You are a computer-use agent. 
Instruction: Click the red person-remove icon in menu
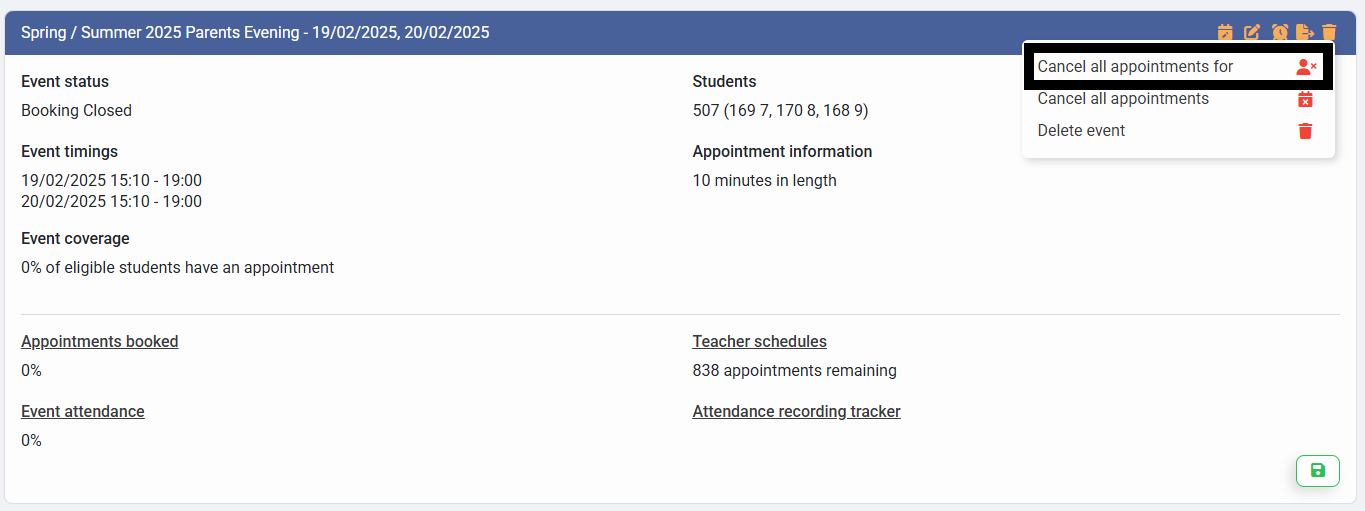[1305, 67]
